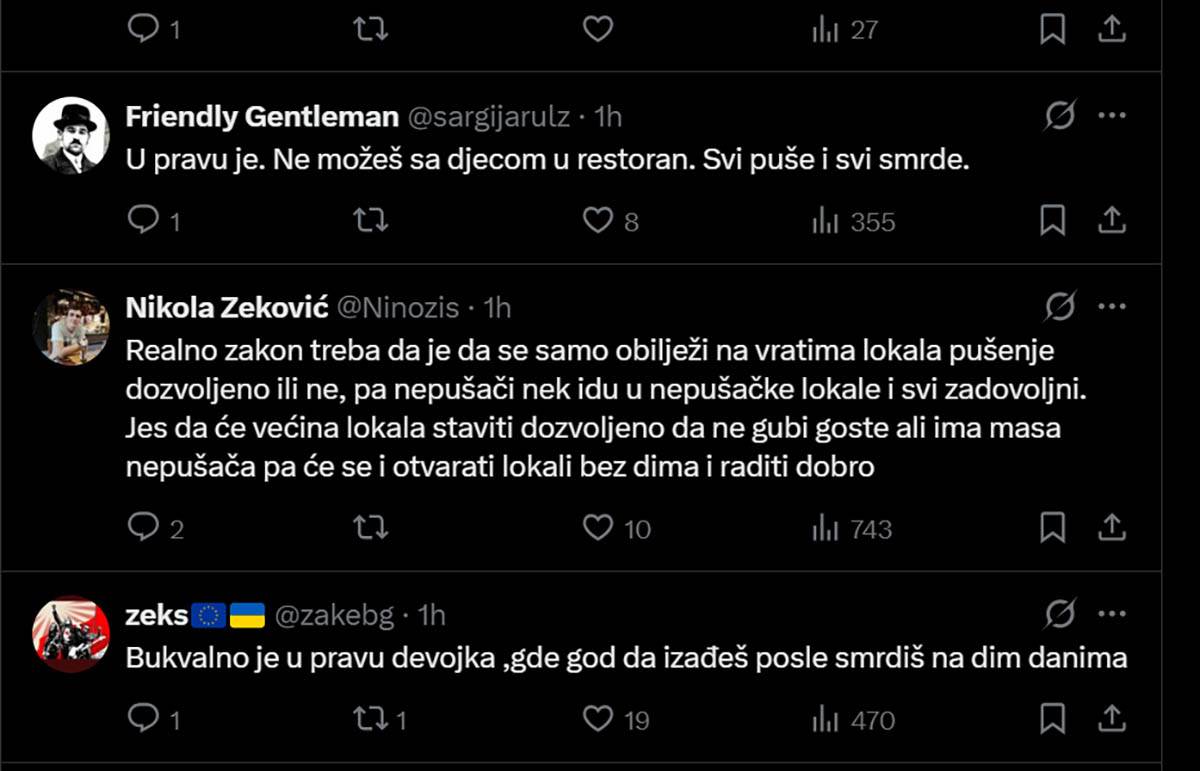The height and width of the screenshot is (771, 1200).
Task: Bookmark Nikola Zeković's tweet
Action: pyautogui.click(x=1052, y=528)
